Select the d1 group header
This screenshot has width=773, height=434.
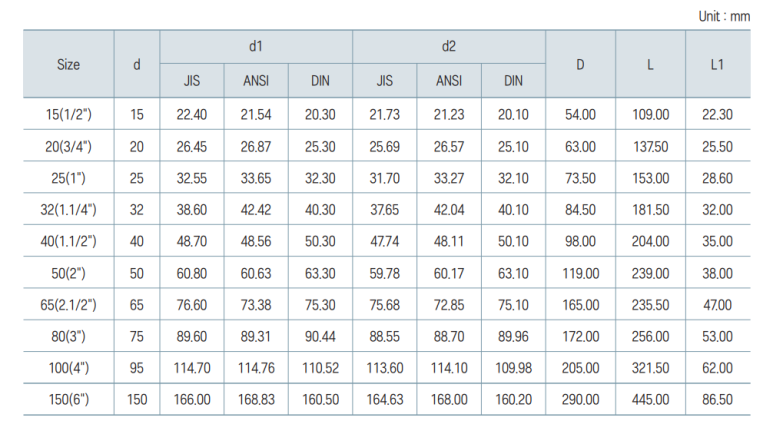click(256, 46)
